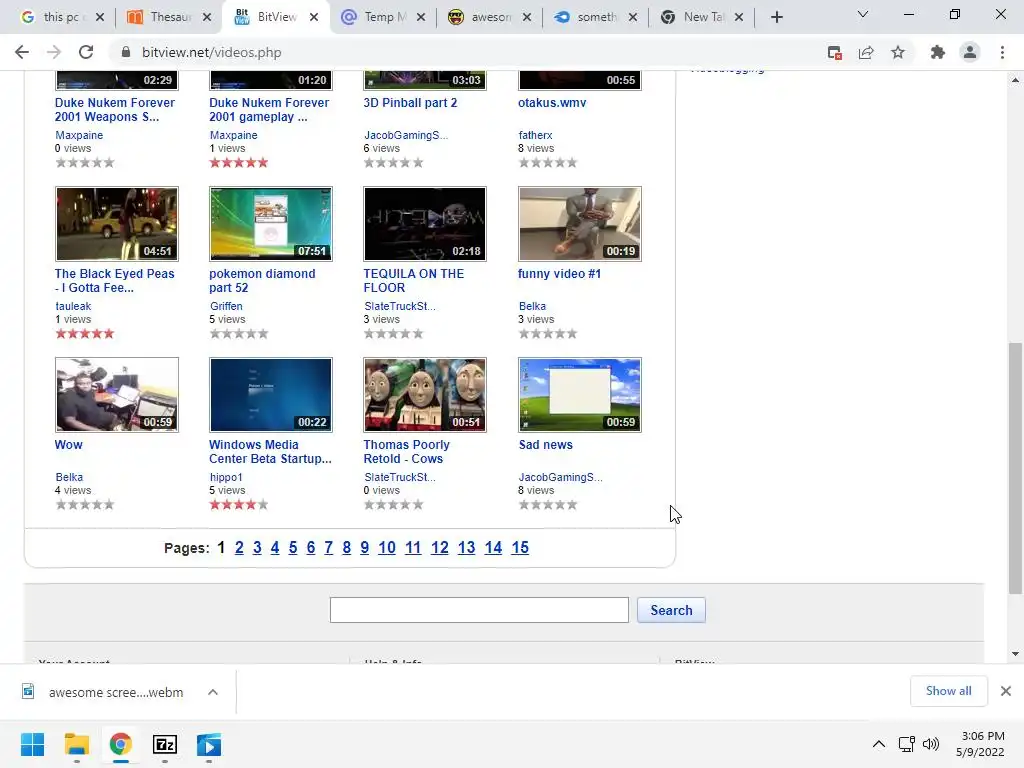Close the BitView tab
This screenshot has height=768, width=1024.
coord(314,18)
